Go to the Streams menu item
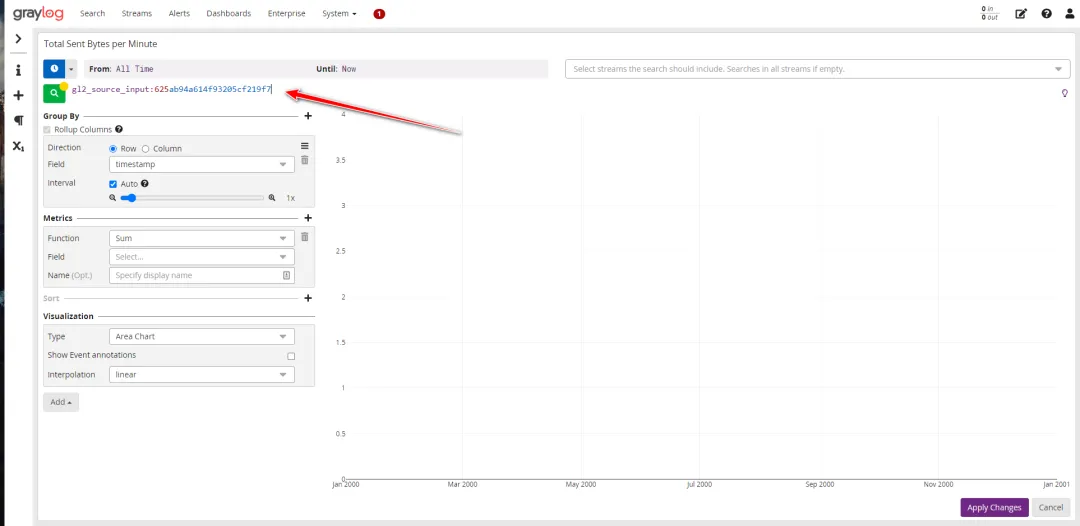The width and height of the screenshot is (1080, 526). 136,13
